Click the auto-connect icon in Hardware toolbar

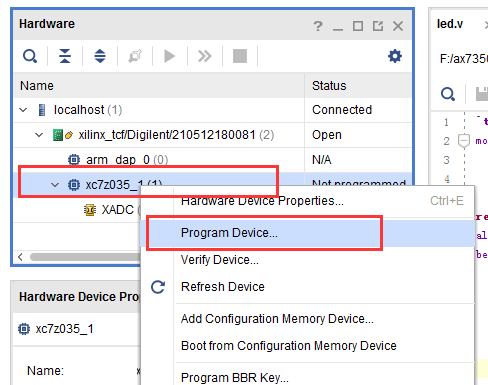(x=135, y=56)
